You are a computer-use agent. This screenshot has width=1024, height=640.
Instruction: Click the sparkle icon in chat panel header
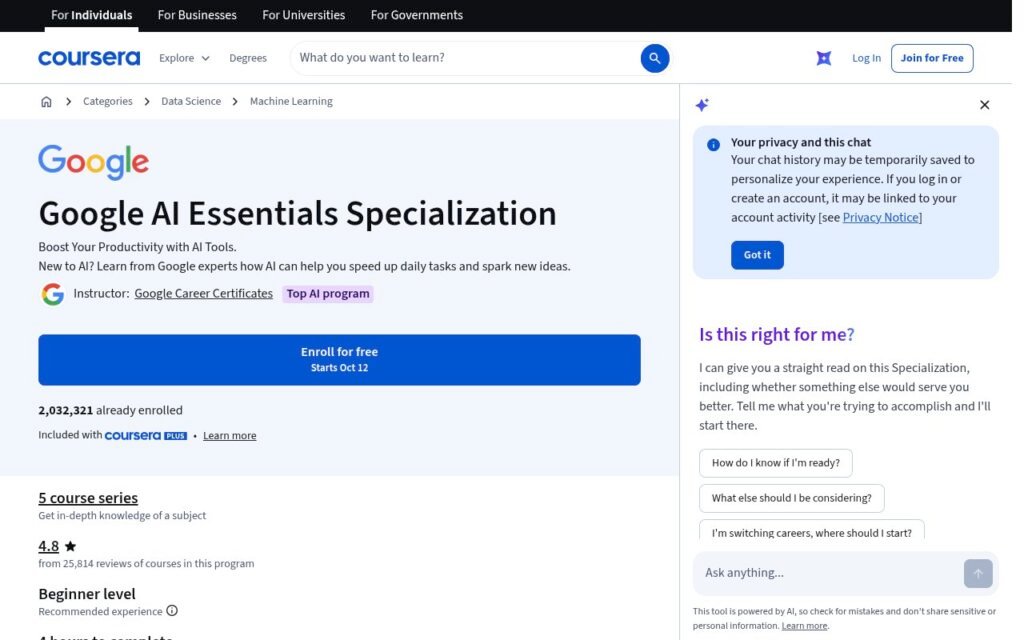(702, 104)
